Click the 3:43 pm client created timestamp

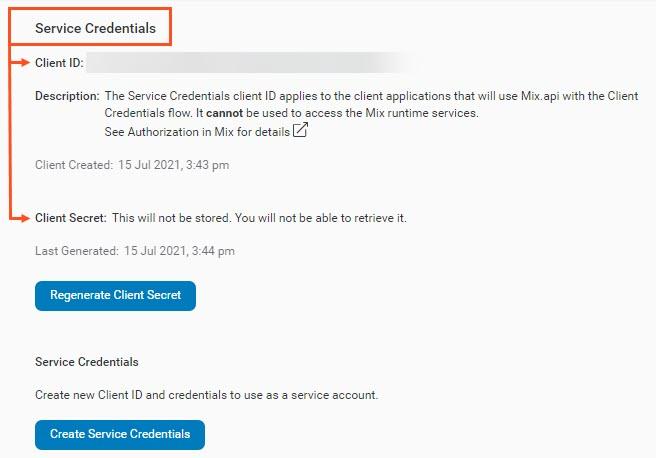[x=174, y=165]
